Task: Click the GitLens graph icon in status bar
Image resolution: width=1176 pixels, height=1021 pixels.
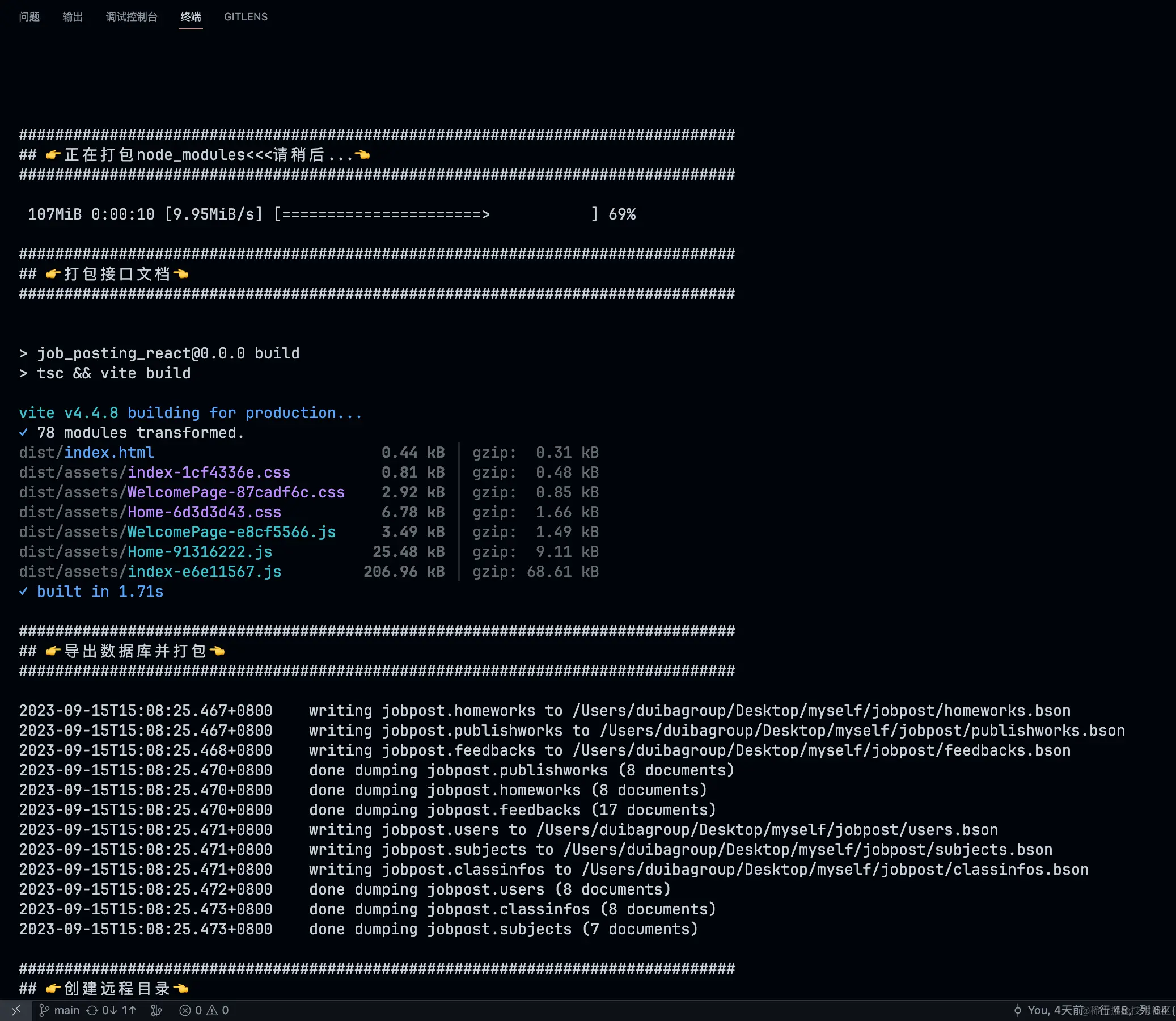Action: pyautogui.click(x=156, y=1010)
